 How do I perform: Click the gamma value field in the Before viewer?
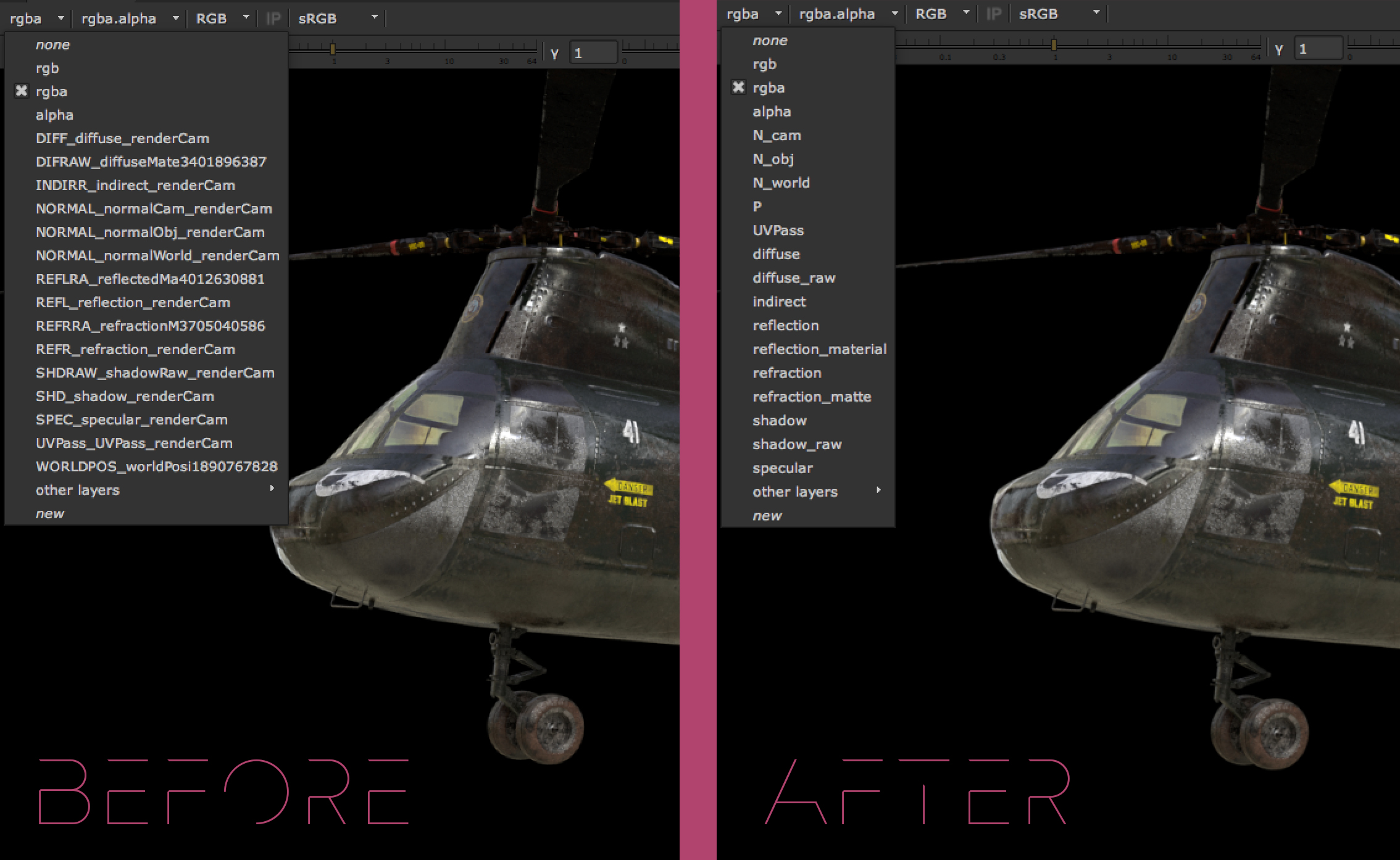593,53
